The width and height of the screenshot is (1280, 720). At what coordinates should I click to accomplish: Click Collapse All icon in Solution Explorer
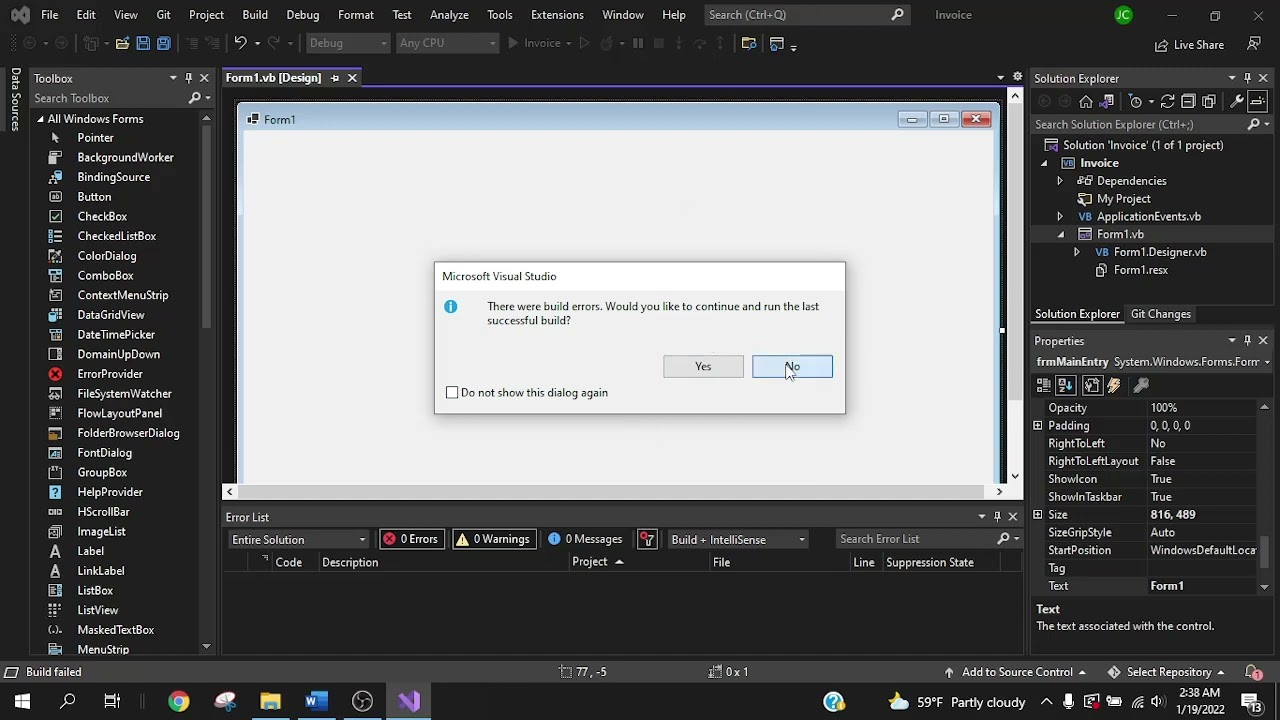coord(1188,102)
